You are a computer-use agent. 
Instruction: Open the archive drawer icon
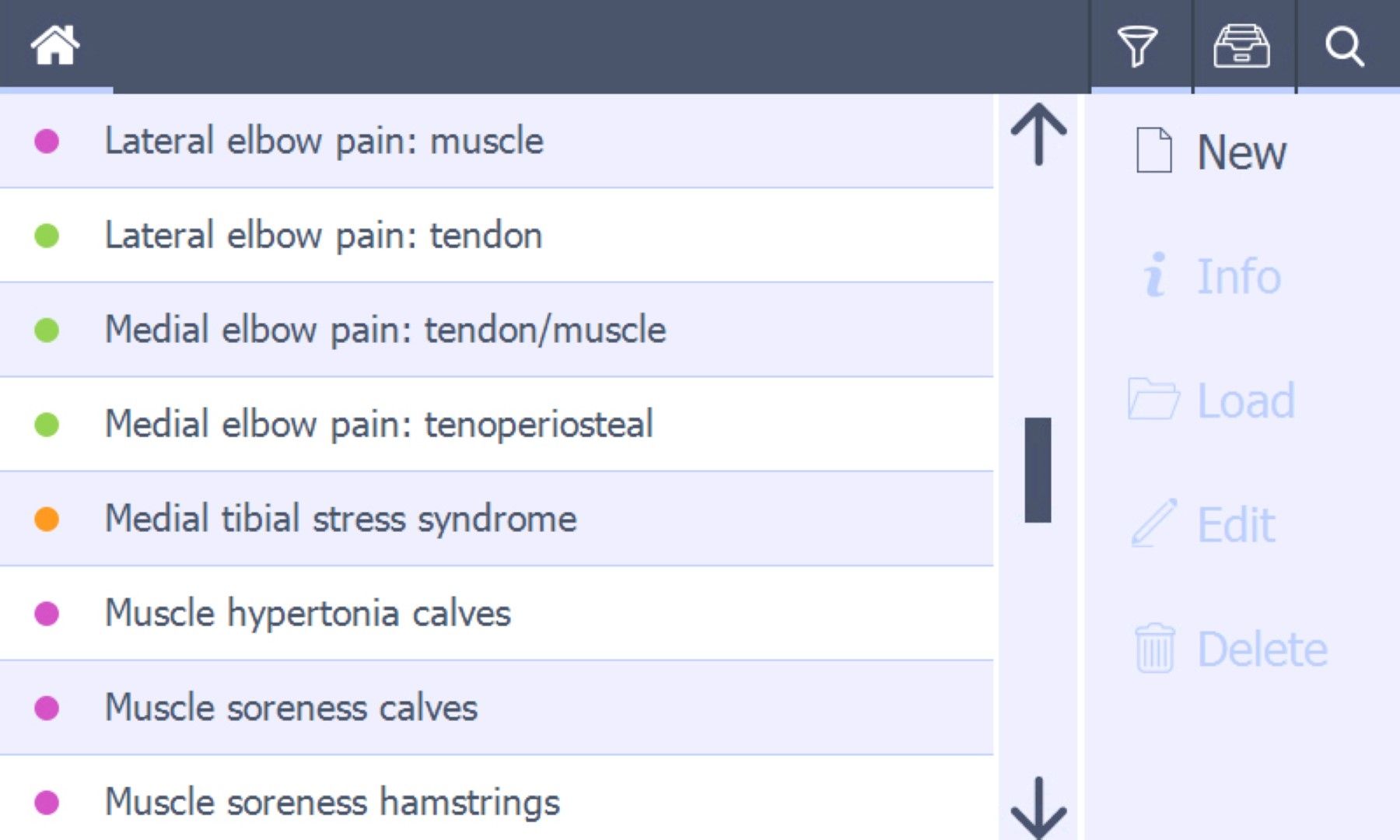1241,47
